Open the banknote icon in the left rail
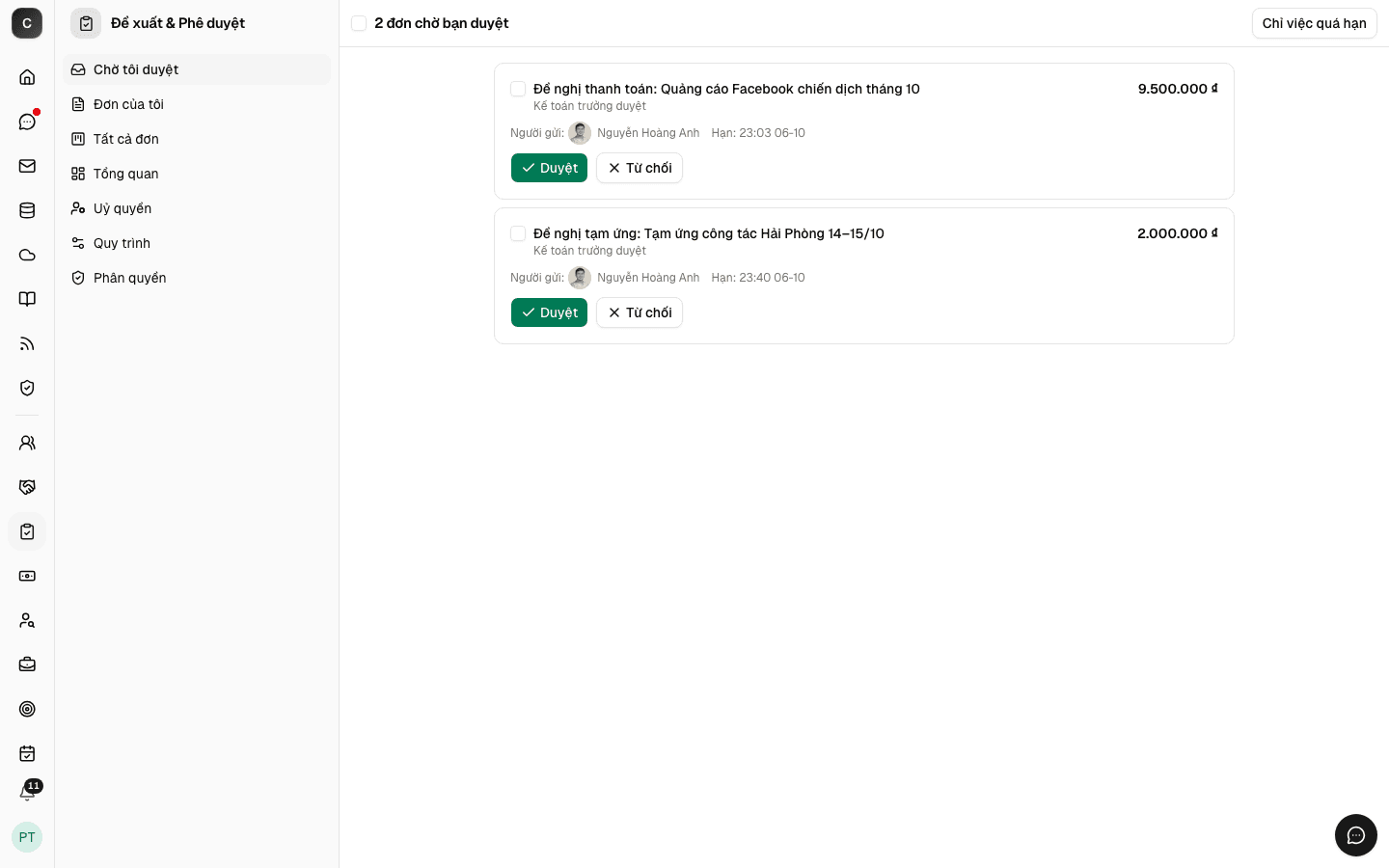This screenshot has width=1389, height=868. [27, 576]
